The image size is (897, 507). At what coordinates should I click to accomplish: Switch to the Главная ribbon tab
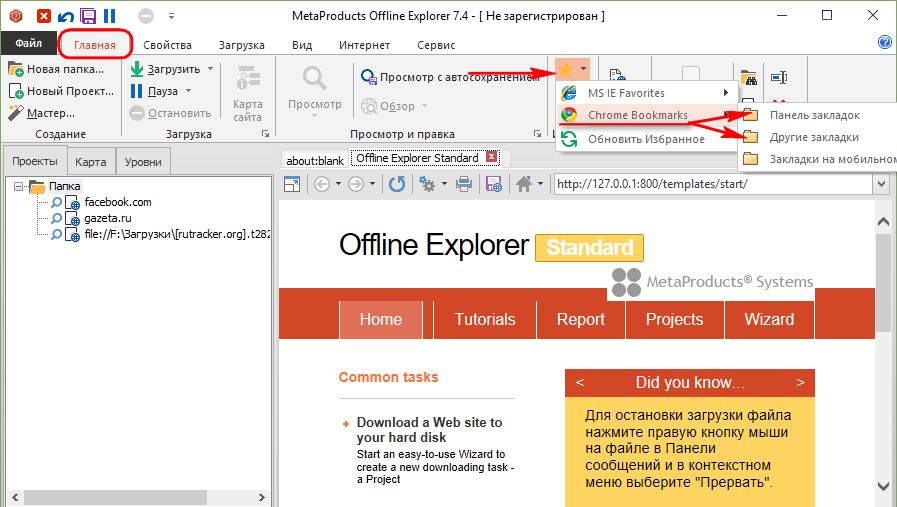click(x=95, y=45)
